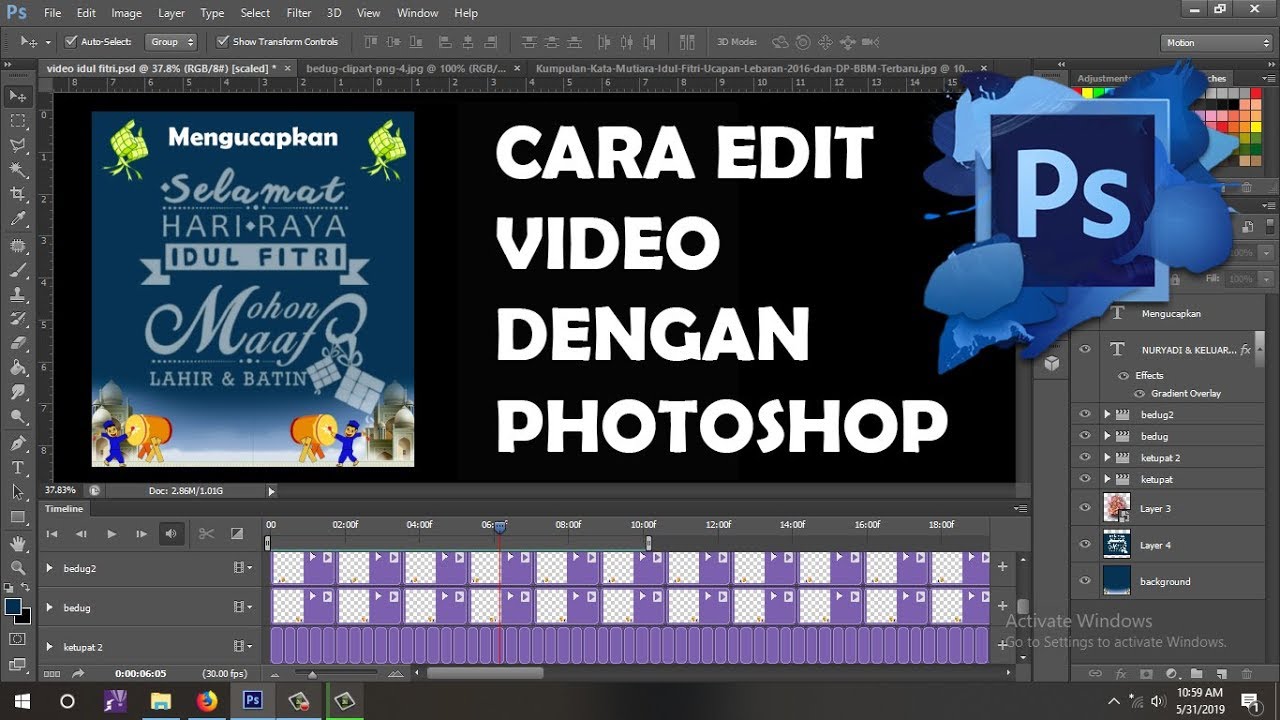Select the Brush tool
The height and width of the screenshot is (720, 1280).
(x=18, y=270)
